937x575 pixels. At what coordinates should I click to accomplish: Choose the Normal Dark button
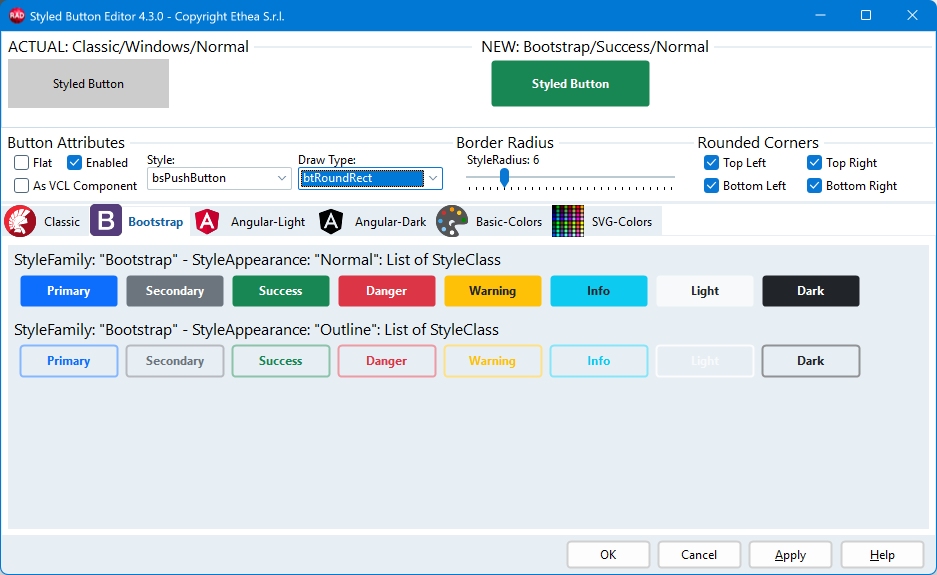pos(811,291)
